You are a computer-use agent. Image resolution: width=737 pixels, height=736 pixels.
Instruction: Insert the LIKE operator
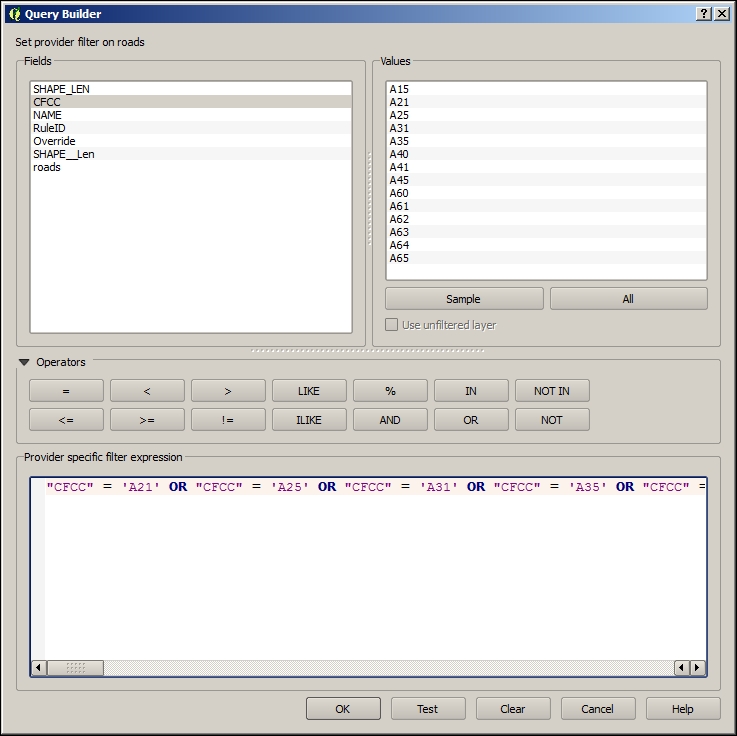(x=309, y=391)
